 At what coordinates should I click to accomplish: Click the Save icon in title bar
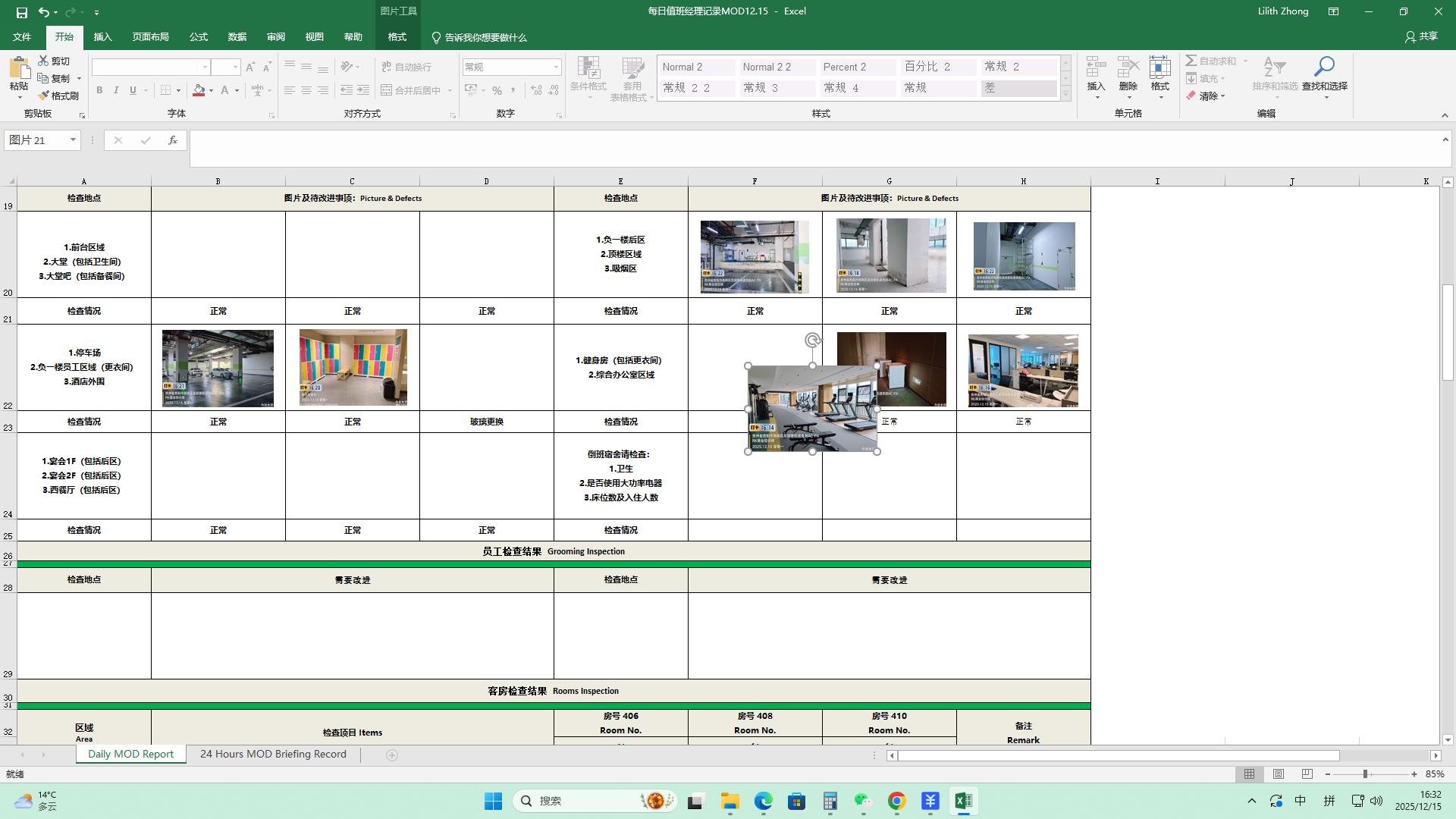point(22,12)
